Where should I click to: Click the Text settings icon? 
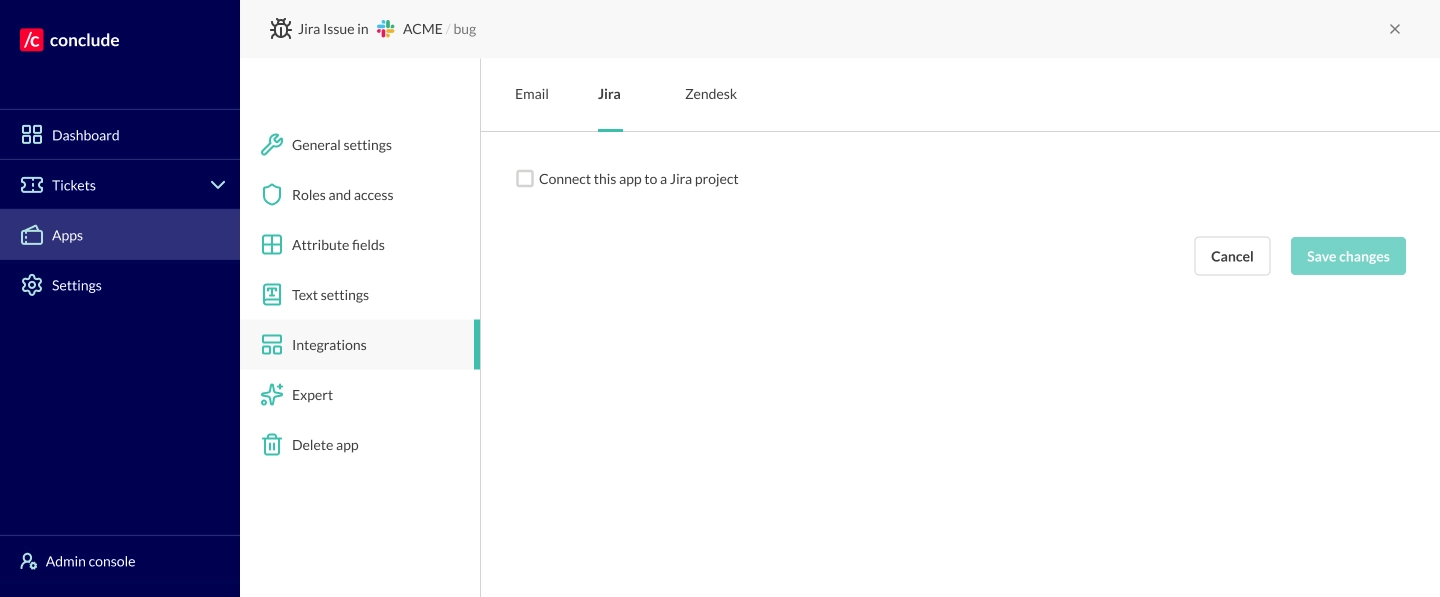coord(272,295)
